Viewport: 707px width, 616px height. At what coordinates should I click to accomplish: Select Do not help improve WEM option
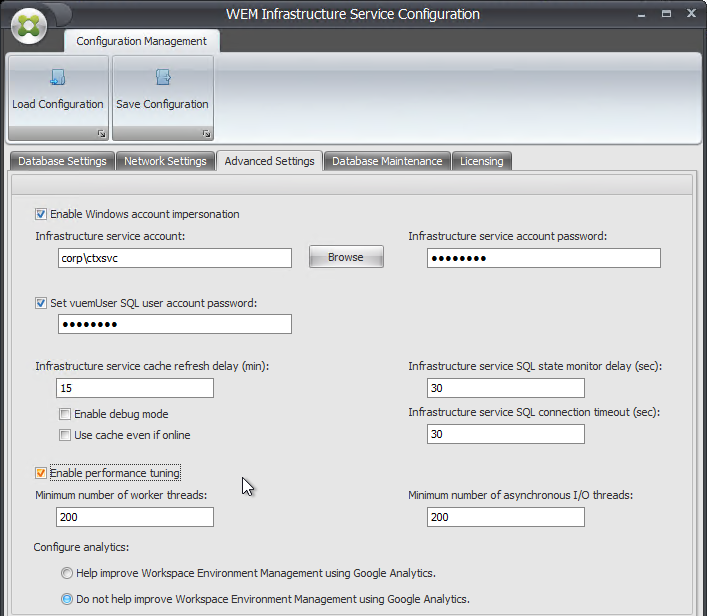point(67,599)
